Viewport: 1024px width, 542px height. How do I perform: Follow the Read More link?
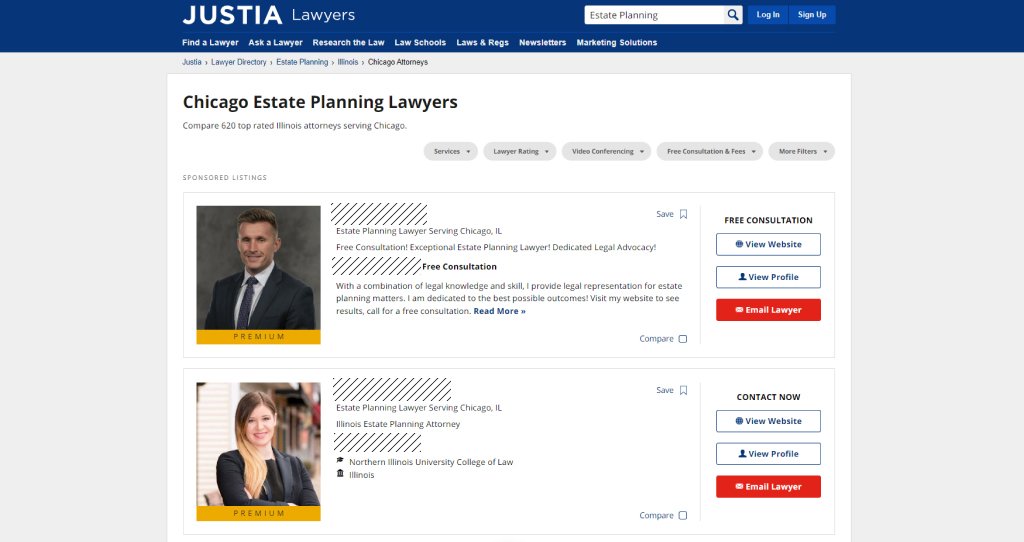(500, 311)
